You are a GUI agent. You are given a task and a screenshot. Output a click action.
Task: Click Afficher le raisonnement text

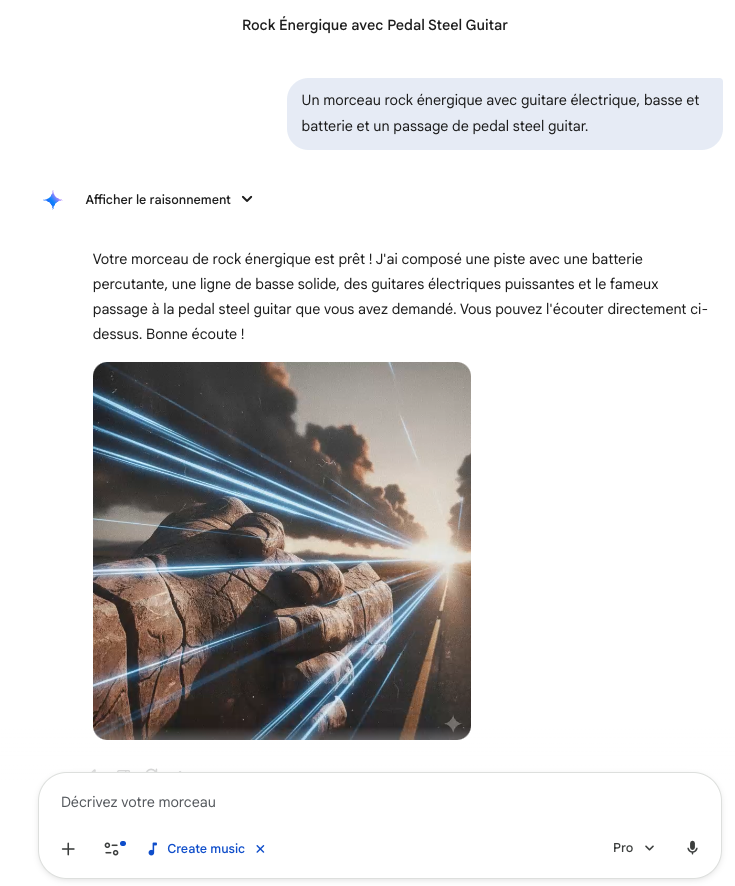pos(158,199)
